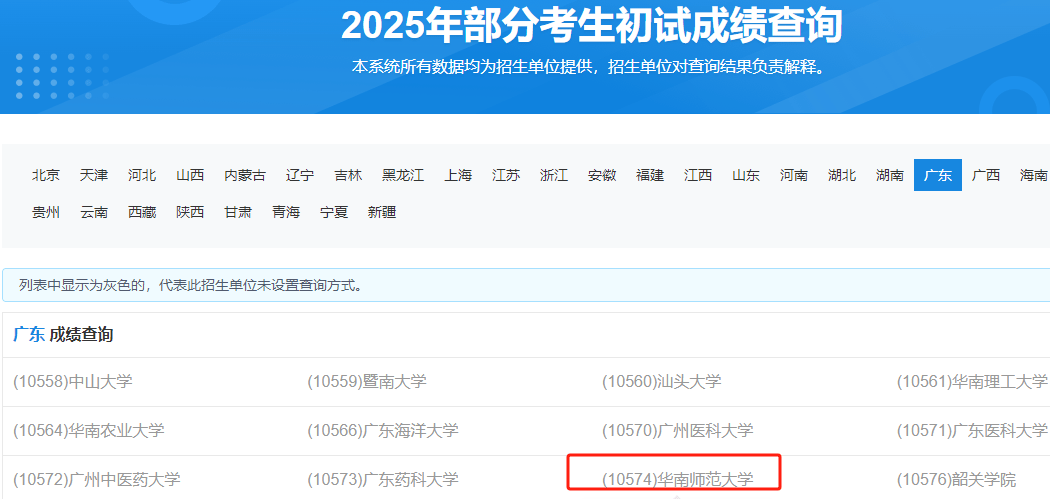Image resolution: width=1050 pixels, height=499 pixels.
Task: Select the 江西 province tab
Action: point(698,175)
